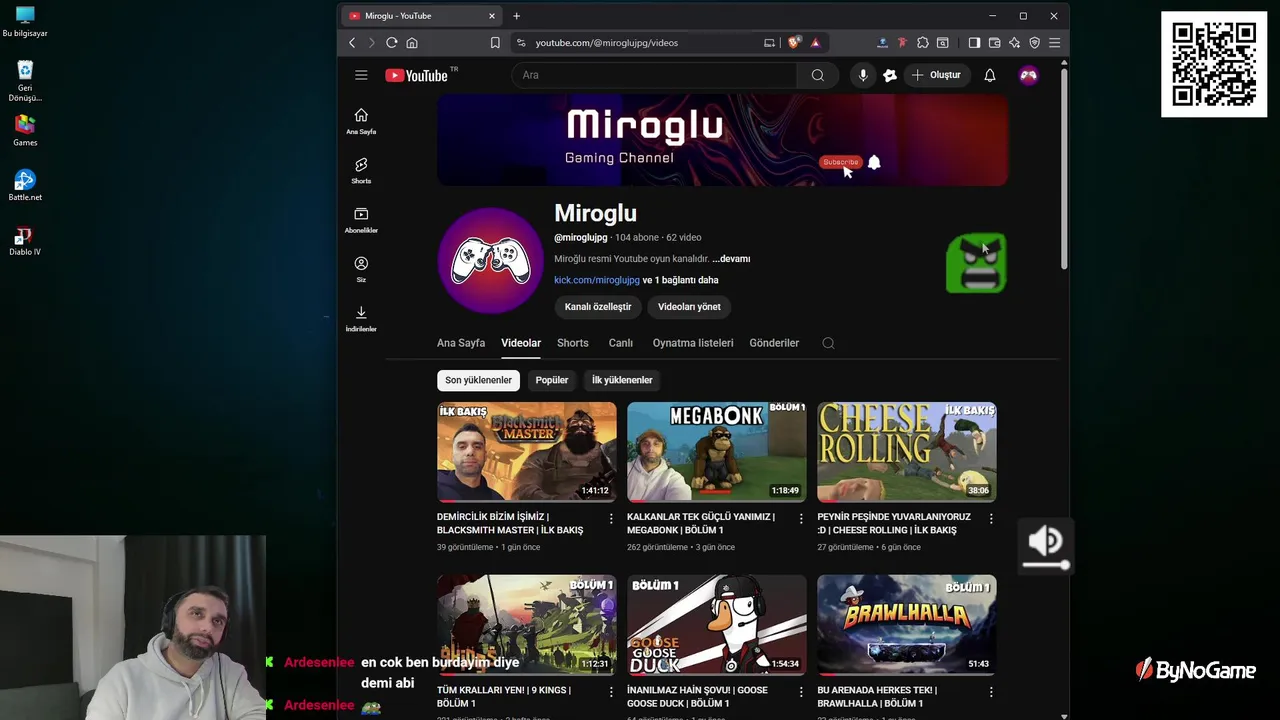Go to Ana Sayfa in sidebar
1280x720 pixels.
point(361,121)
